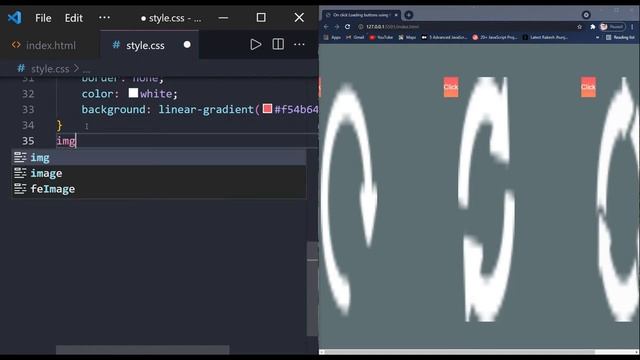Click the VS Code logo icon
The width and height of the screenshot is (640, 360).
[15, 18]
